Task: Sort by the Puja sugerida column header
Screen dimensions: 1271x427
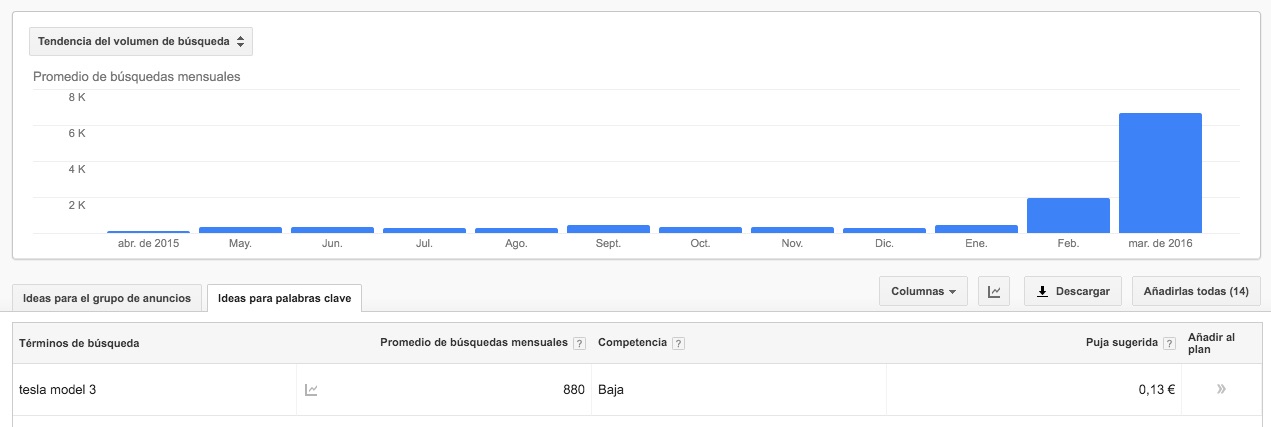Action: 1121,343
